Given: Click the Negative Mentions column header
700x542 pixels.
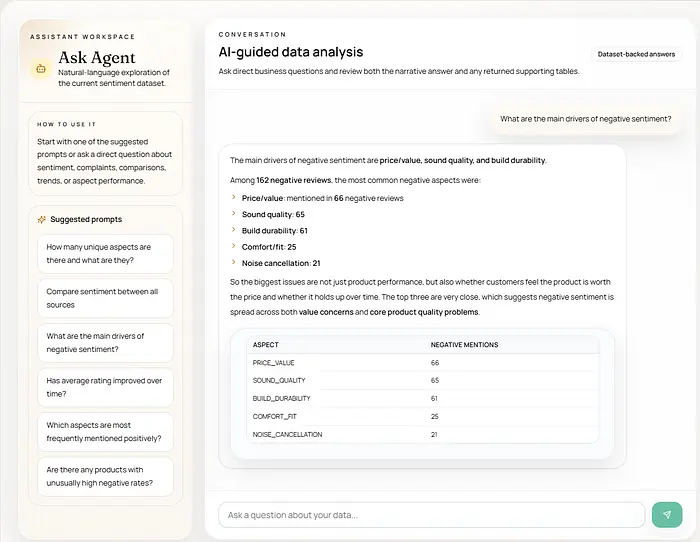Looking at the screenshot, I should pos(464,345).
